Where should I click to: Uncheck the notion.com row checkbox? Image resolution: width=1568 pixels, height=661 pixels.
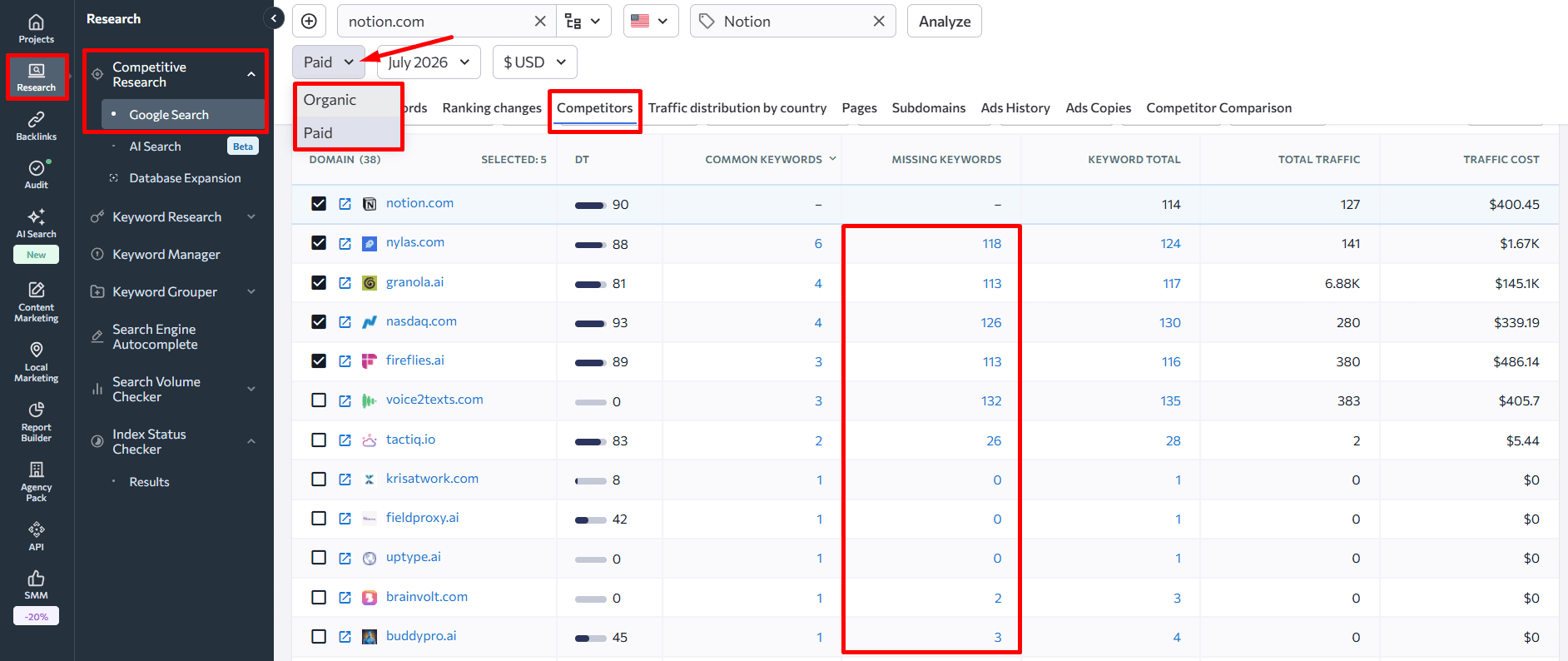(x=319, y=203)
